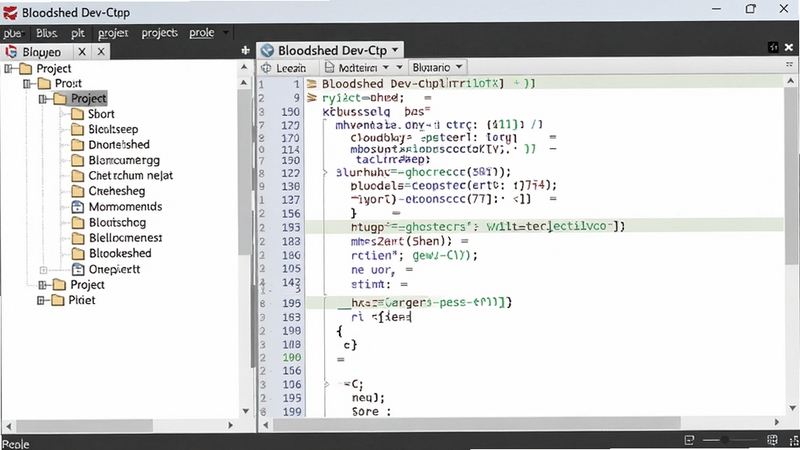Select the 'Bleliocmenest' folder

tap(116, 238)
